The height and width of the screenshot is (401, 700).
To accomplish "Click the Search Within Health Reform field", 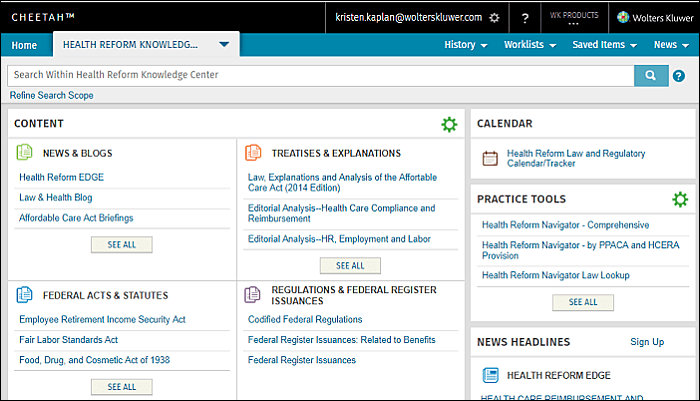I will 320,75.
